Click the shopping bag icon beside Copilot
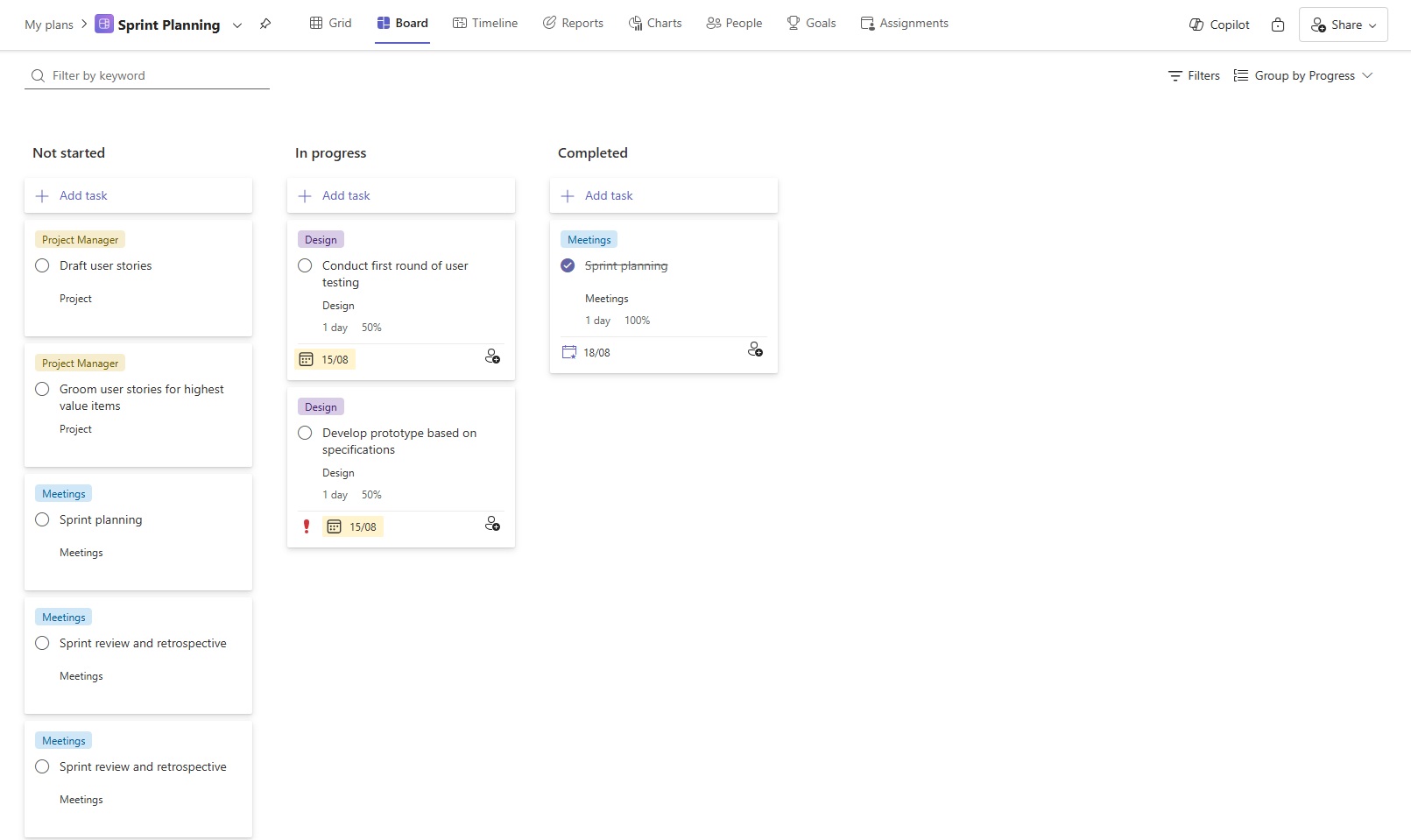This screenshot has width=1411, height=840. click(x=1278, y=25)
